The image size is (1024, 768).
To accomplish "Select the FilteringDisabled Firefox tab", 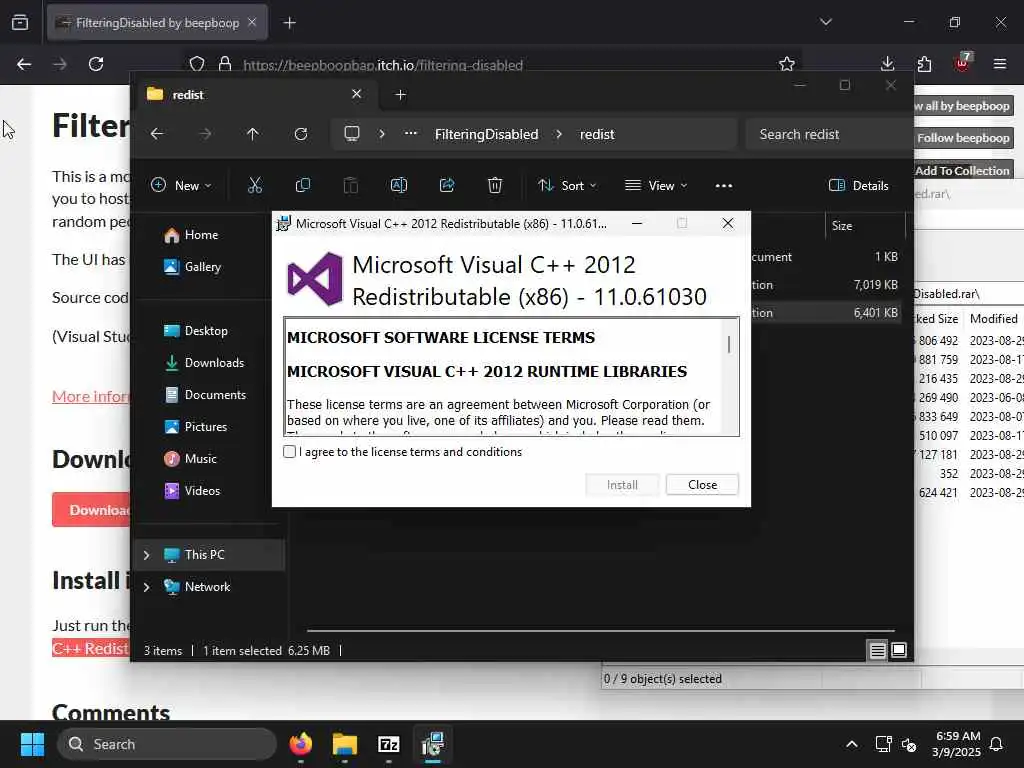I will click(x=157, y=23).
